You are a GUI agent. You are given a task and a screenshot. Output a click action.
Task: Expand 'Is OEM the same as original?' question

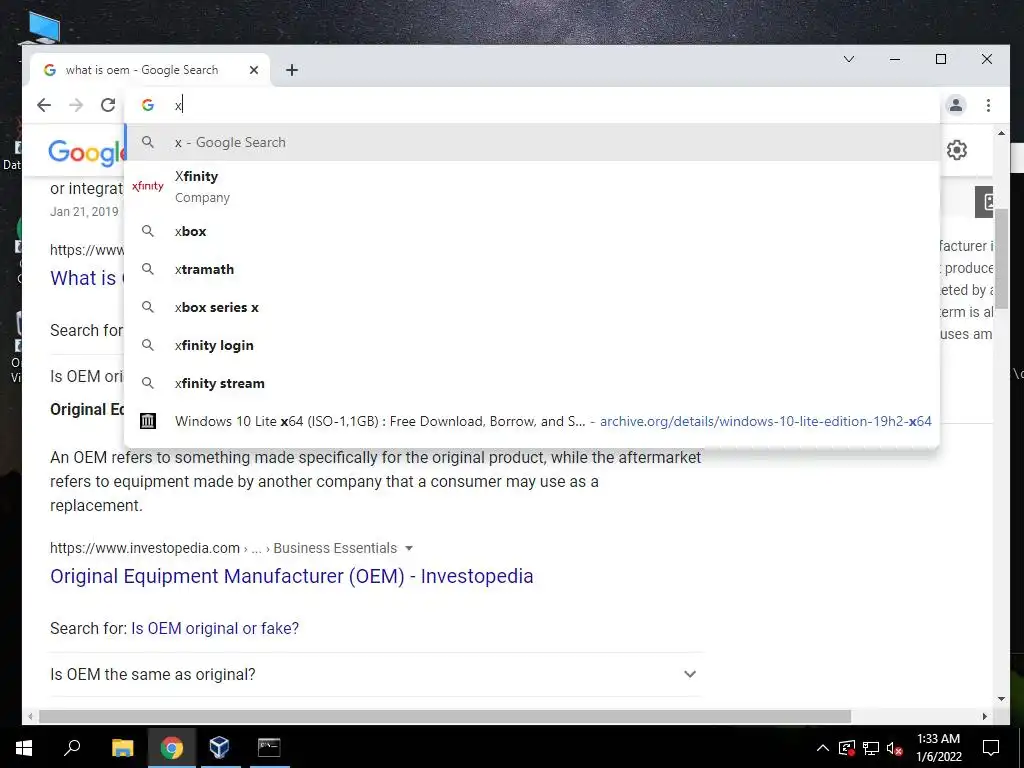[x=376, y=674]
